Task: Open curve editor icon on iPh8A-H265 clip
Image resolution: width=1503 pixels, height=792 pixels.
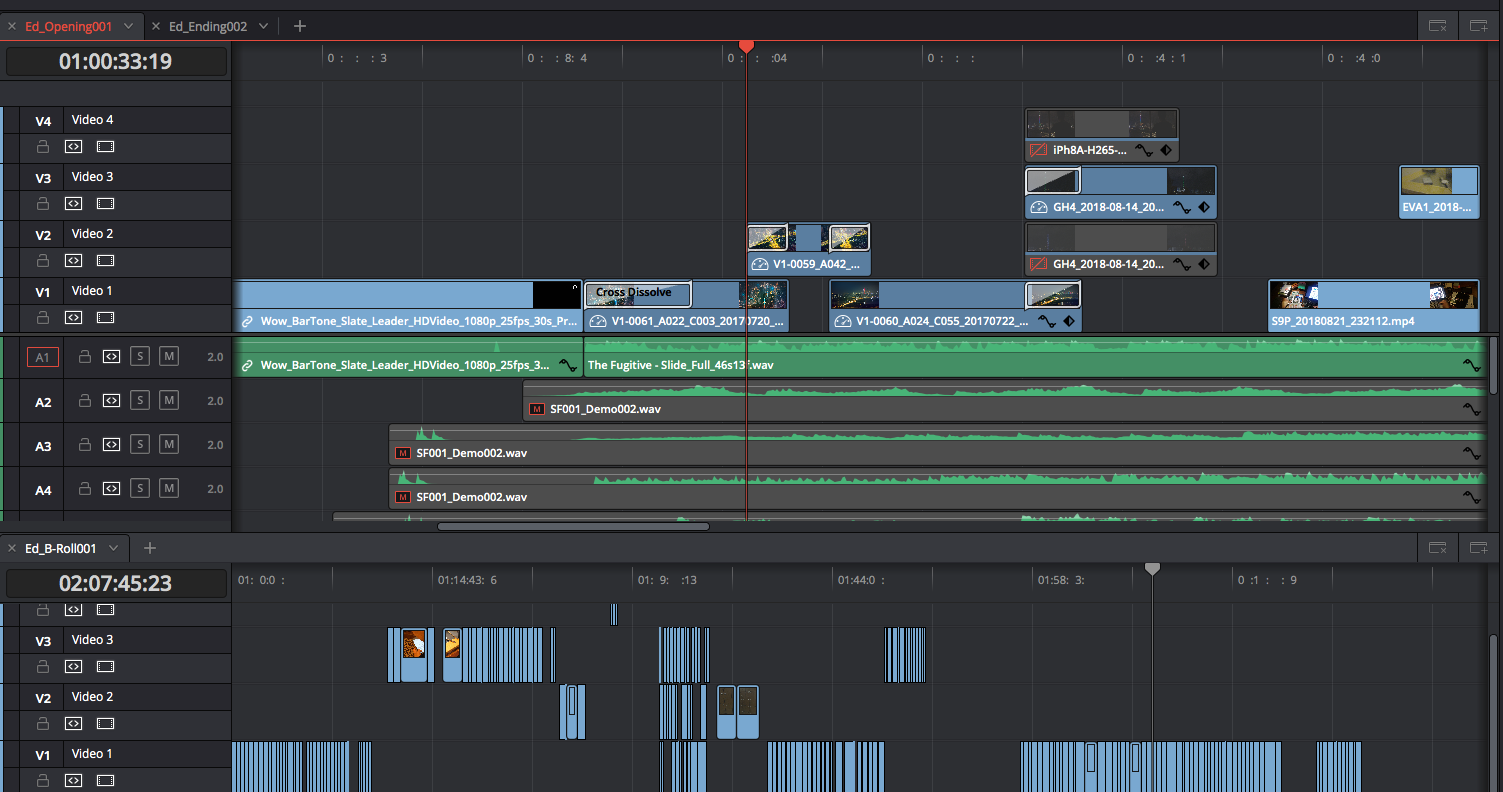Action: pos(1145,150)
